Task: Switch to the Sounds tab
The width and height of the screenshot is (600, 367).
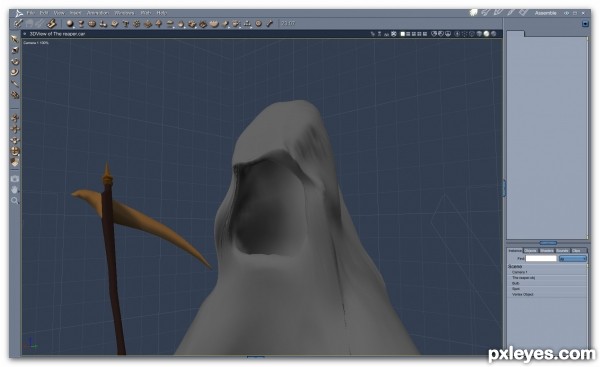Action: [562, 251]
